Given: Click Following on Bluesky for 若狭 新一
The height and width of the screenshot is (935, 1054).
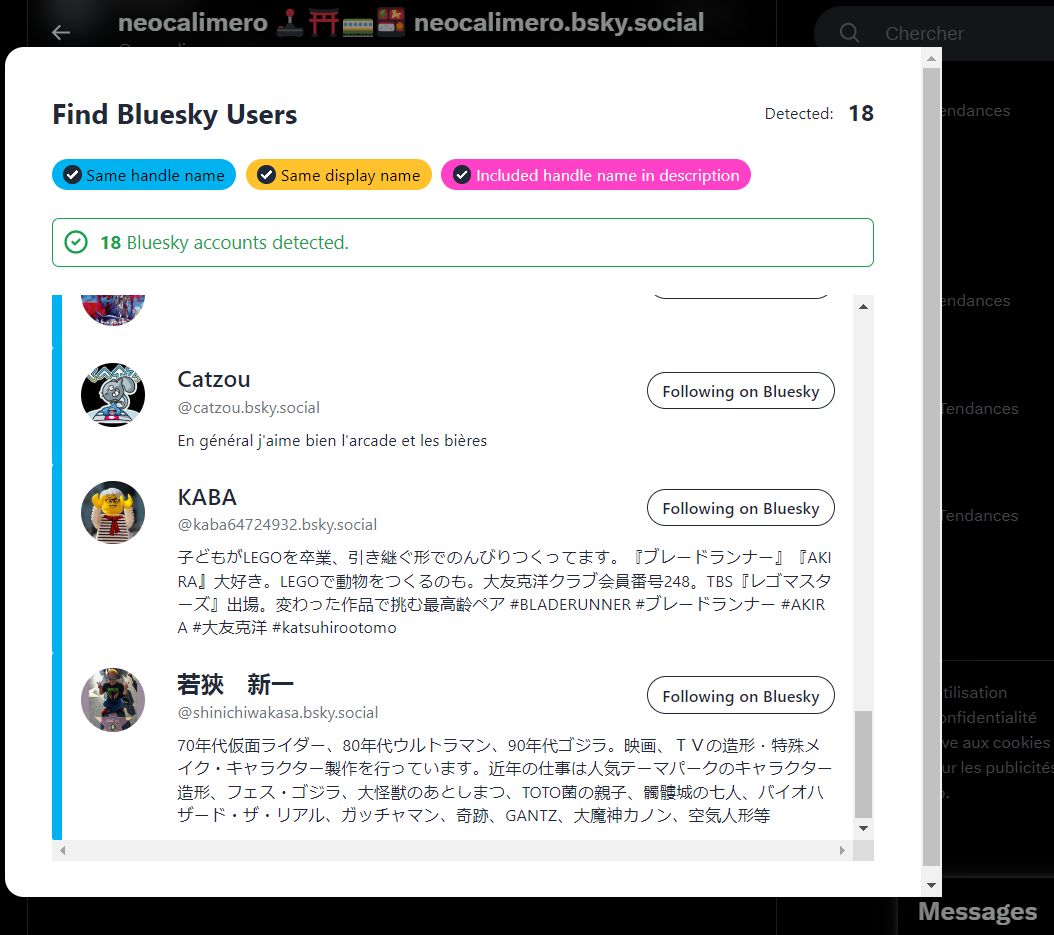Looking at the screenshot, I should tap(741, 695).
